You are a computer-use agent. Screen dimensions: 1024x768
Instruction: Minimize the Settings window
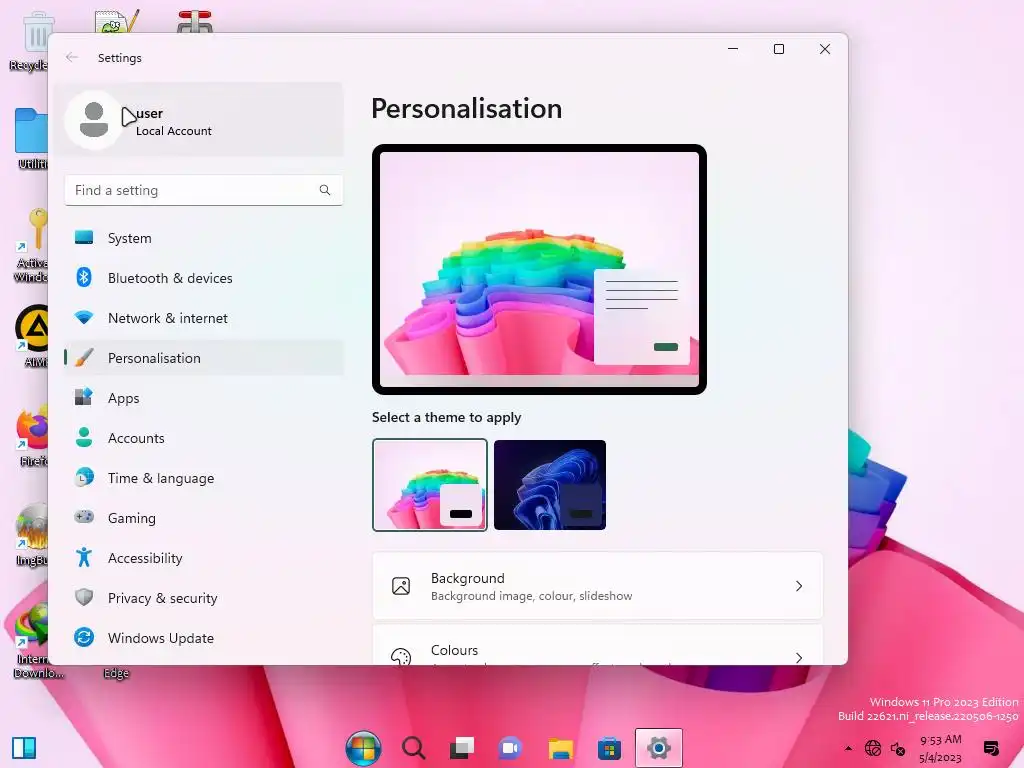click(733, 49)
